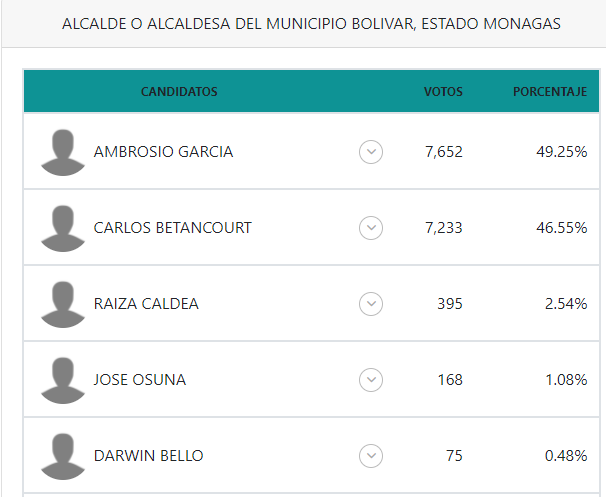
Task: Click Carlos Betancourt's avatar silhouette icon
Action: [x=63, y=229]
